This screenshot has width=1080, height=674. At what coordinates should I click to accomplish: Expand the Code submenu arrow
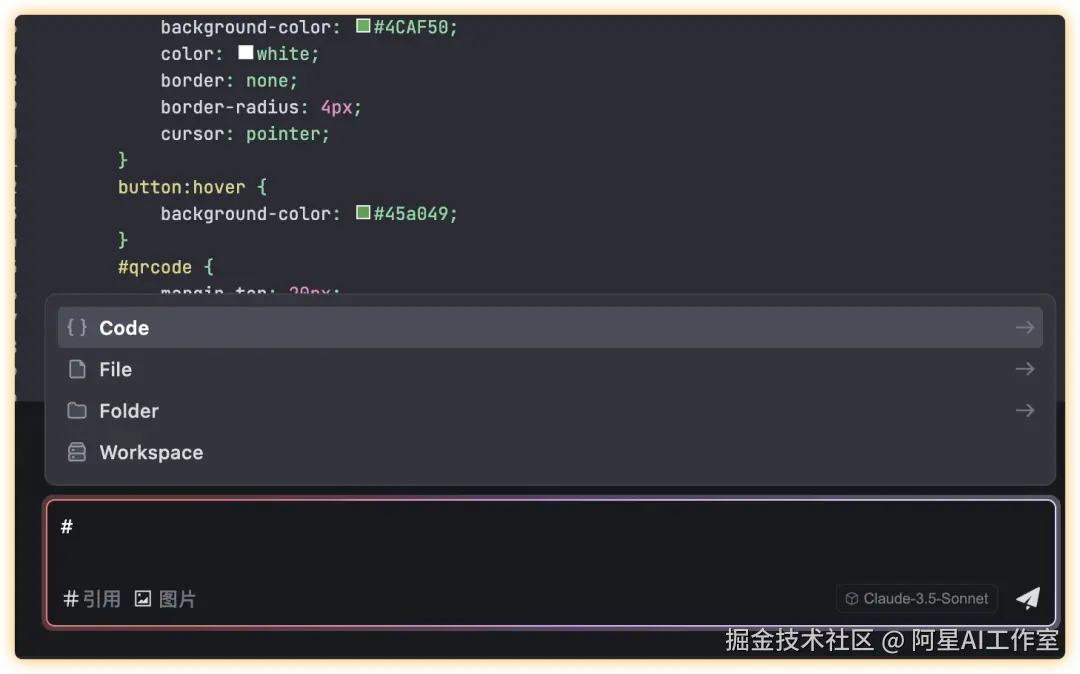click(1025, 328)
